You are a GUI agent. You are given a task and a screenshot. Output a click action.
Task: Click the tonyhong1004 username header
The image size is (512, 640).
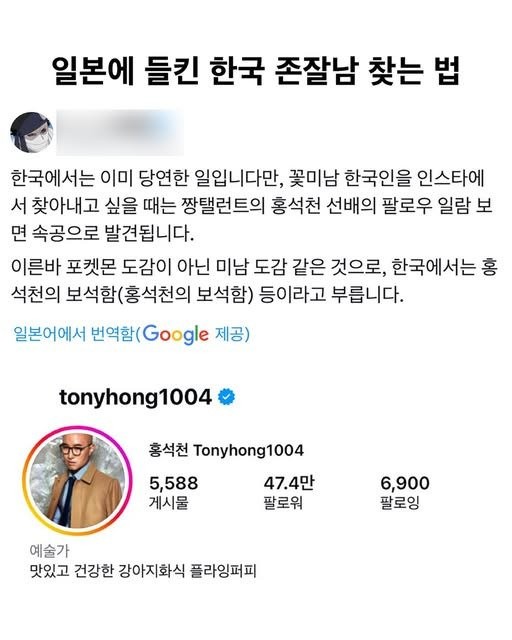point(136,397)
